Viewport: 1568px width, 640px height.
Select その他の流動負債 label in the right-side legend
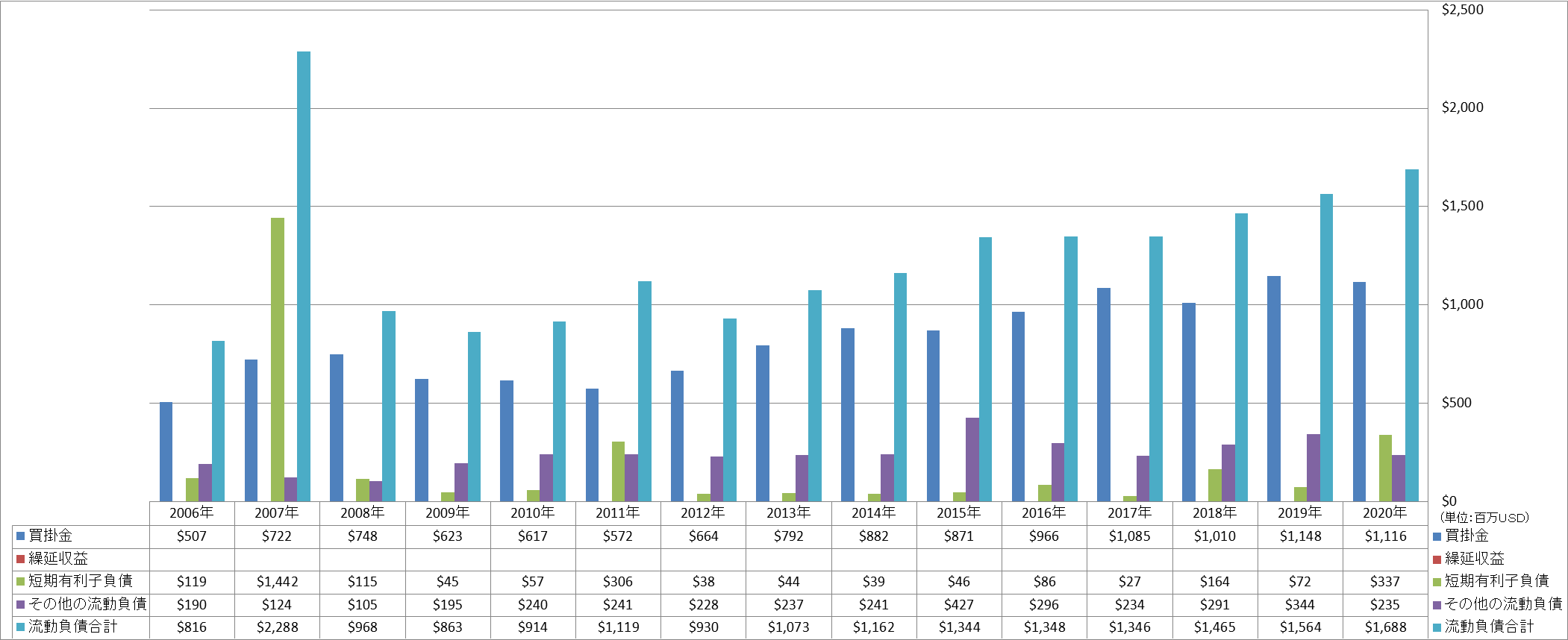coord(1503,604)
